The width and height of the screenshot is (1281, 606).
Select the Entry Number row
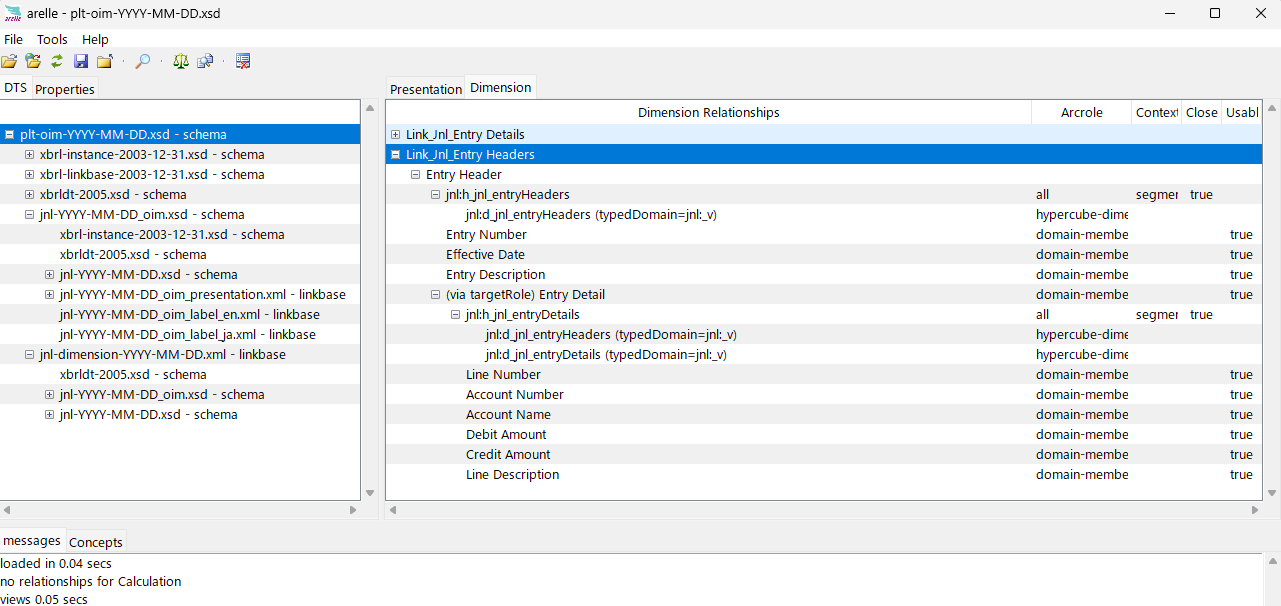823,234
